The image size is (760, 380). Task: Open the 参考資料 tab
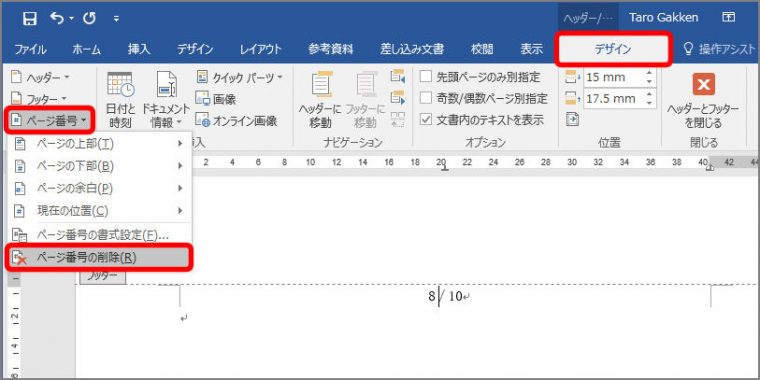tap(331, 49)
